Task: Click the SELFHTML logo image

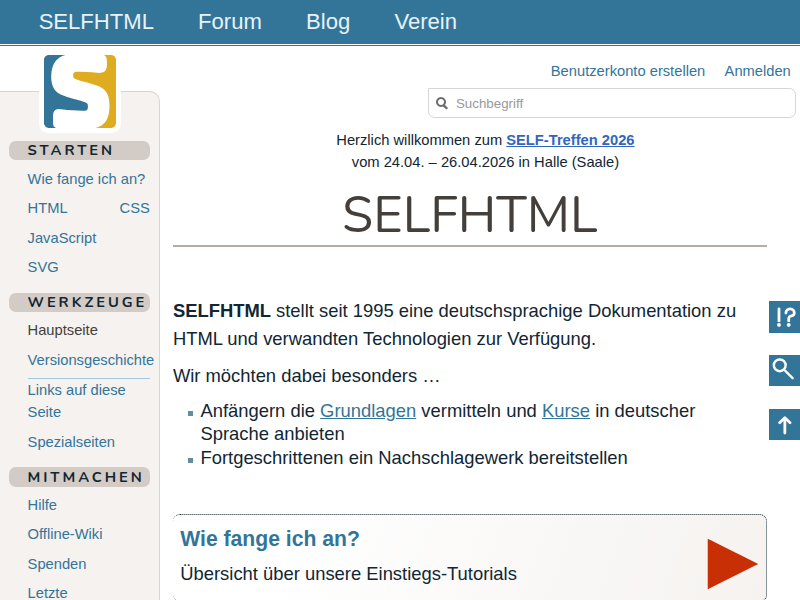Action: pos(80,92)
